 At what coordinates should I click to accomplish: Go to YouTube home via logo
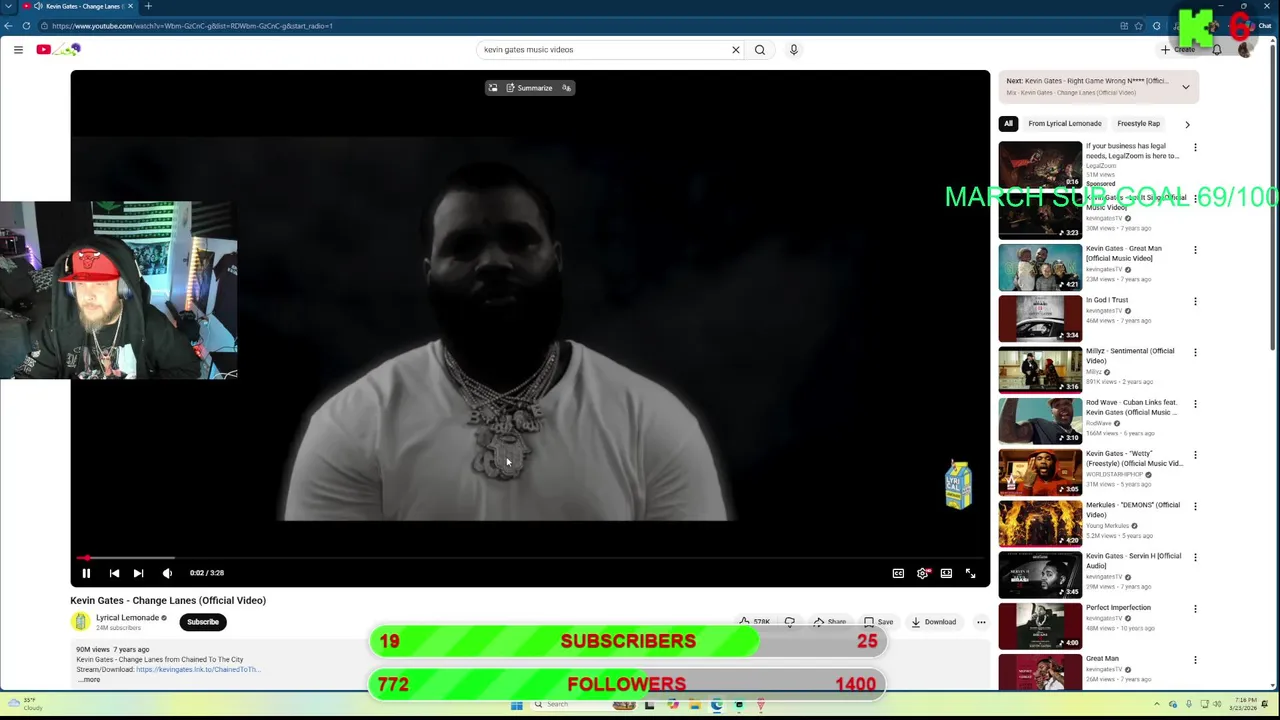click(58, 49)
